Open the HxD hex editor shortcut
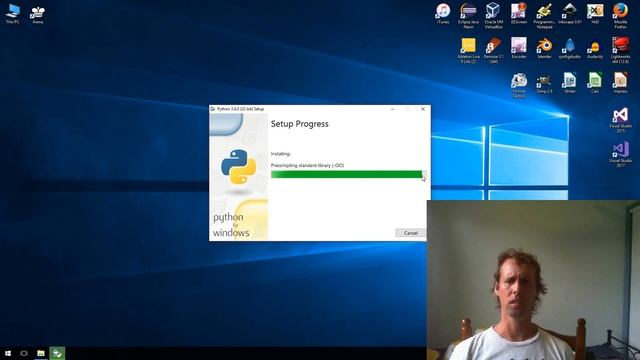This screenshot has height=360, width=640. click(595, 13)
